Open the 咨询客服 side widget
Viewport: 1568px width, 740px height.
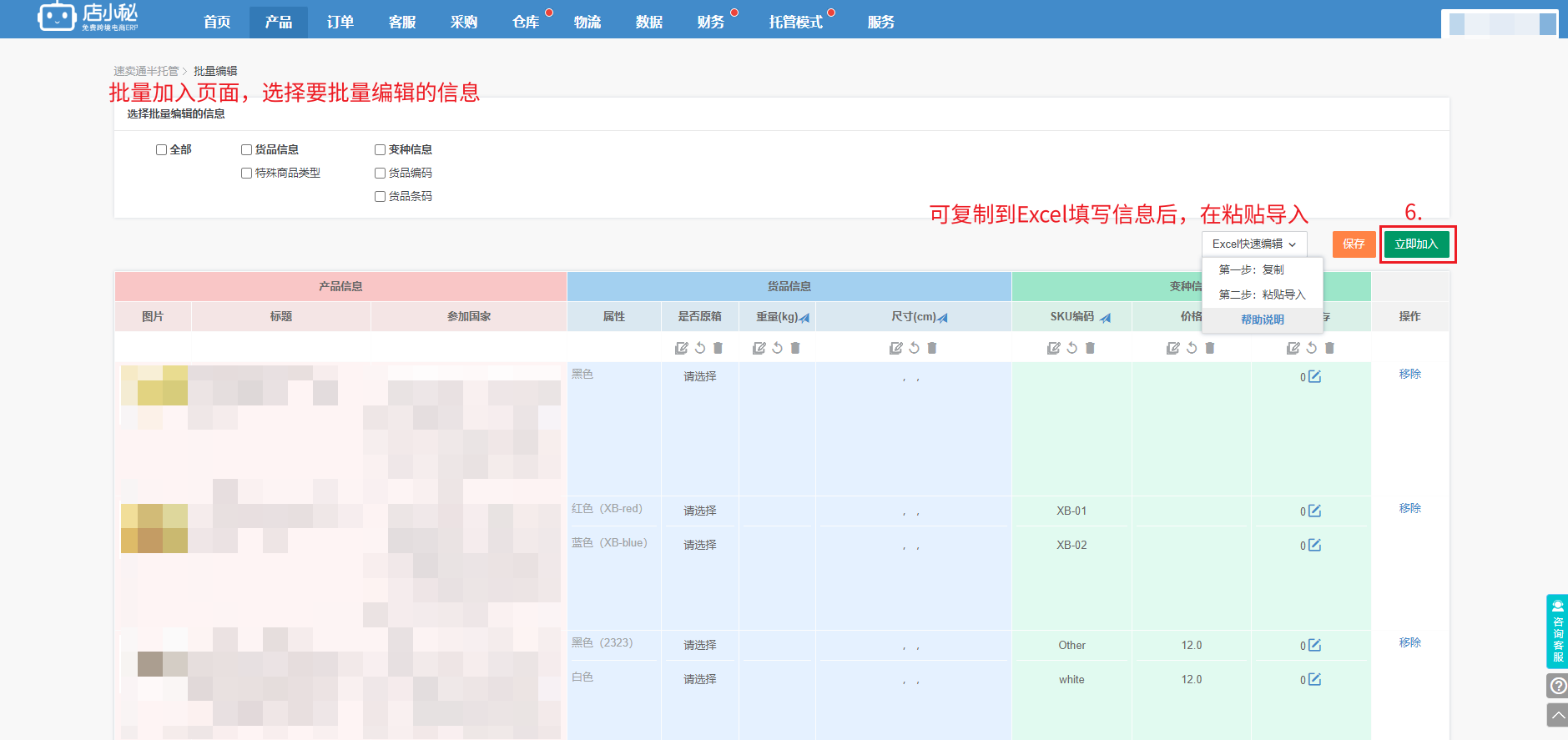click(x=1557, y=631)
